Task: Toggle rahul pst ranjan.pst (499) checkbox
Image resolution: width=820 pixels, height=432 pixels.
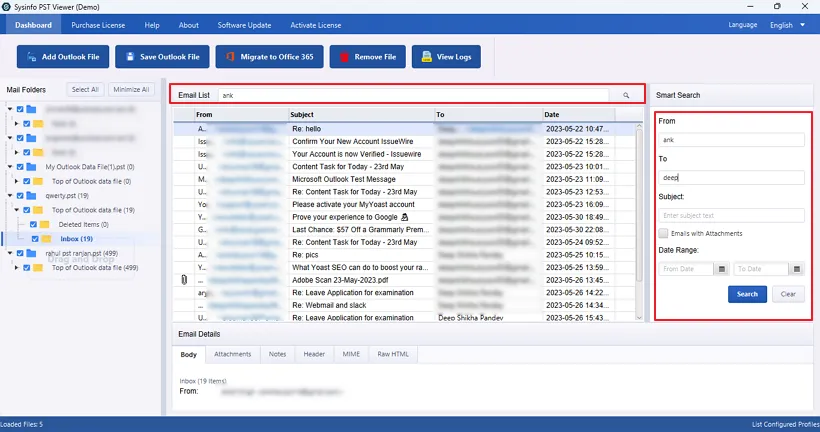Action: 20,253
